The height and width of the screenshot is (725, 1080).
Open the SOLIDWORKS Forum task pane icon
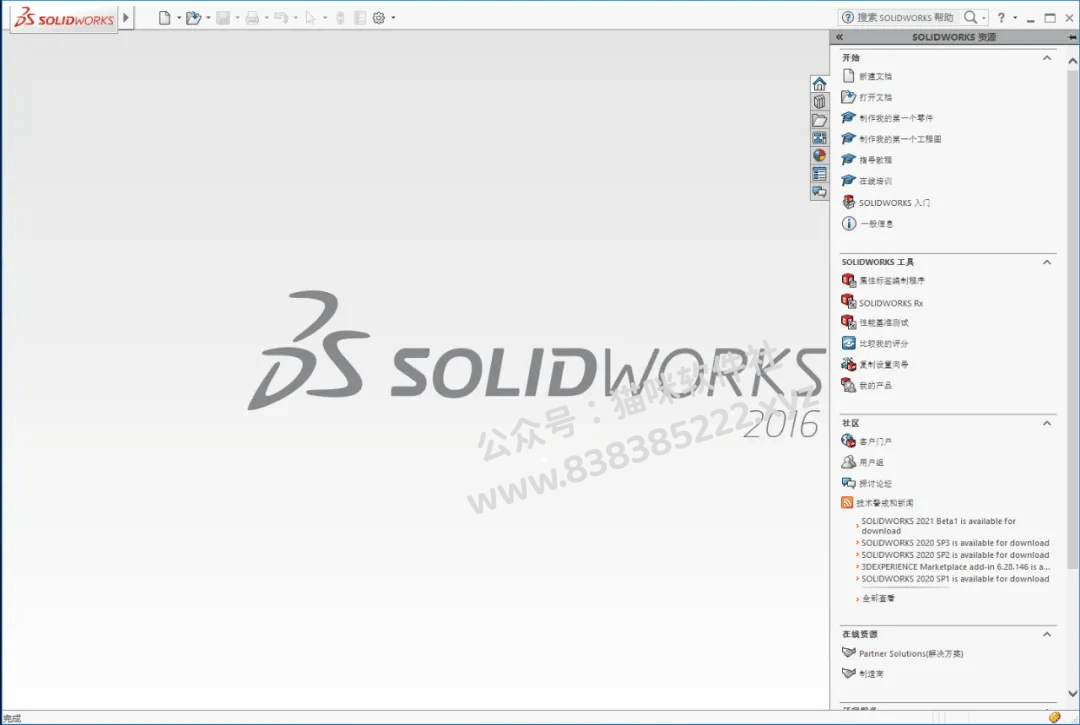pyautogui.click(x=819, y=192)
